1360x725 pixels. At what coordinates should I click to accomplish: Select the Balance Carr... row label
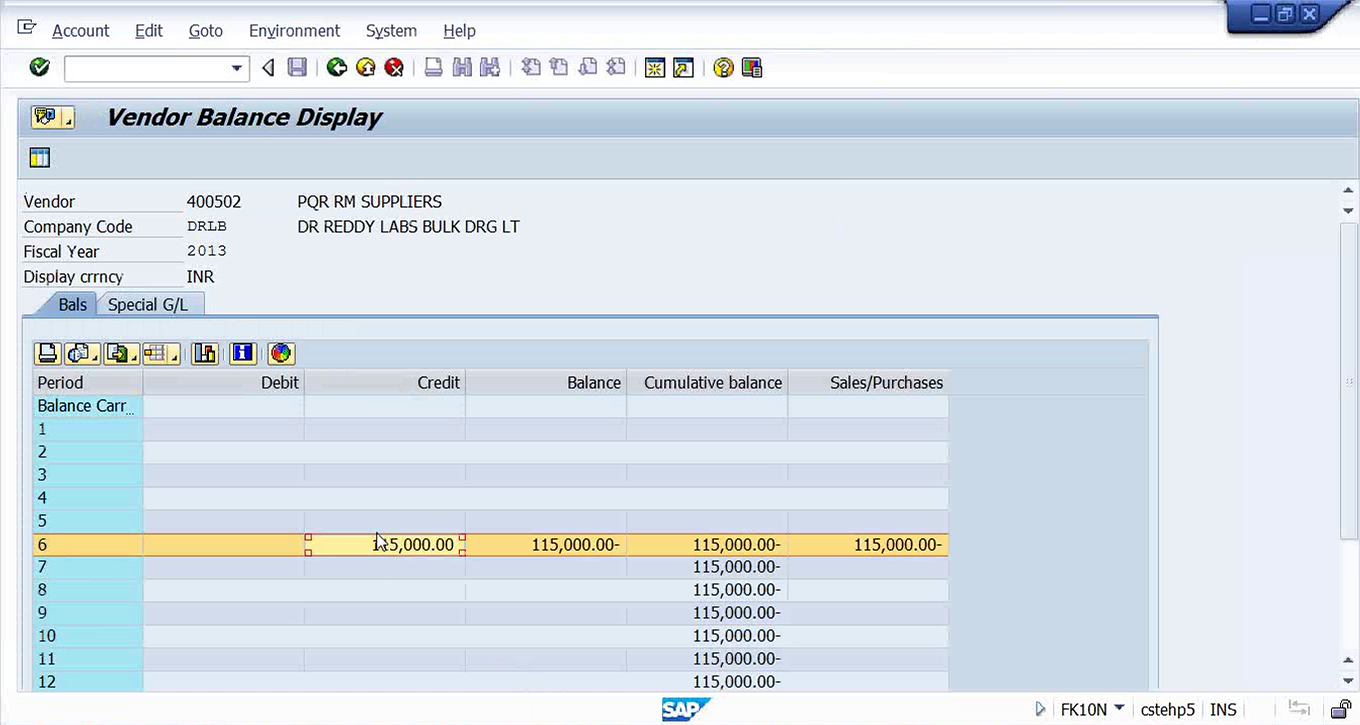tap(87, 406)
